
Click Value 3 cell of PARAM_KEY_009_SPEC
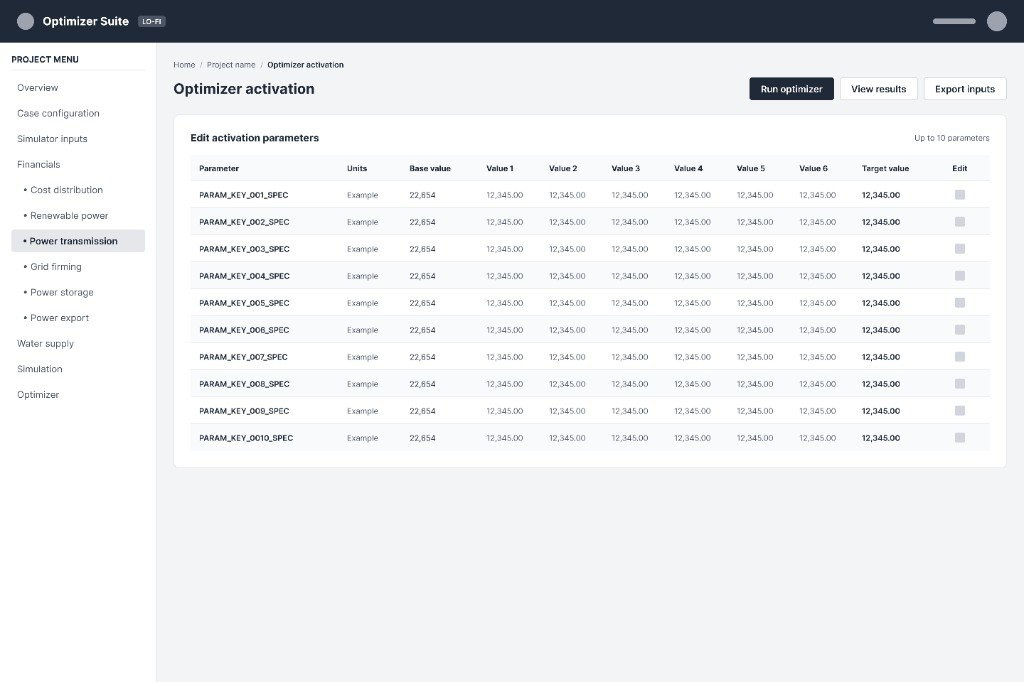[x=630, y=411]
